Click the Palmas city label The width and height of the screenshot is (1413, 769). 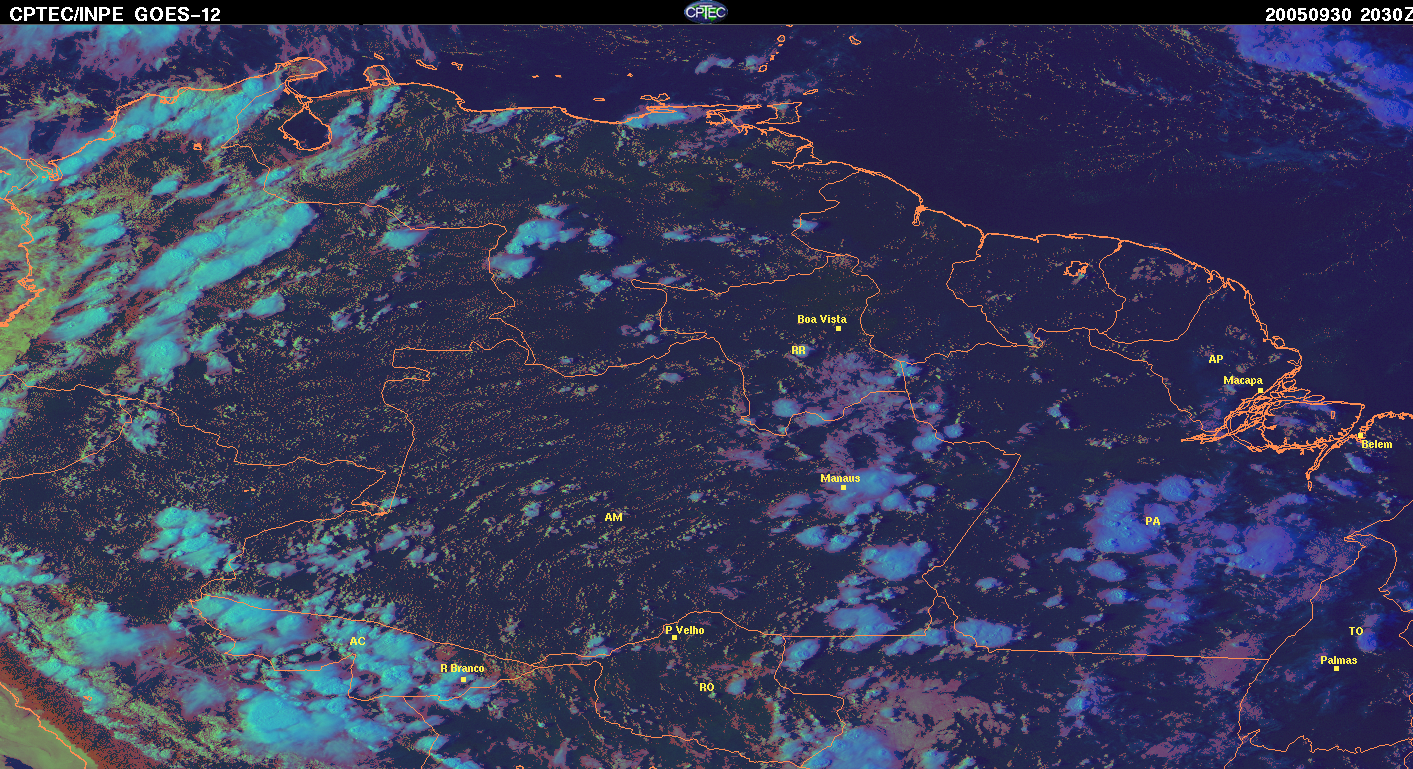[x=1338, y=660]
